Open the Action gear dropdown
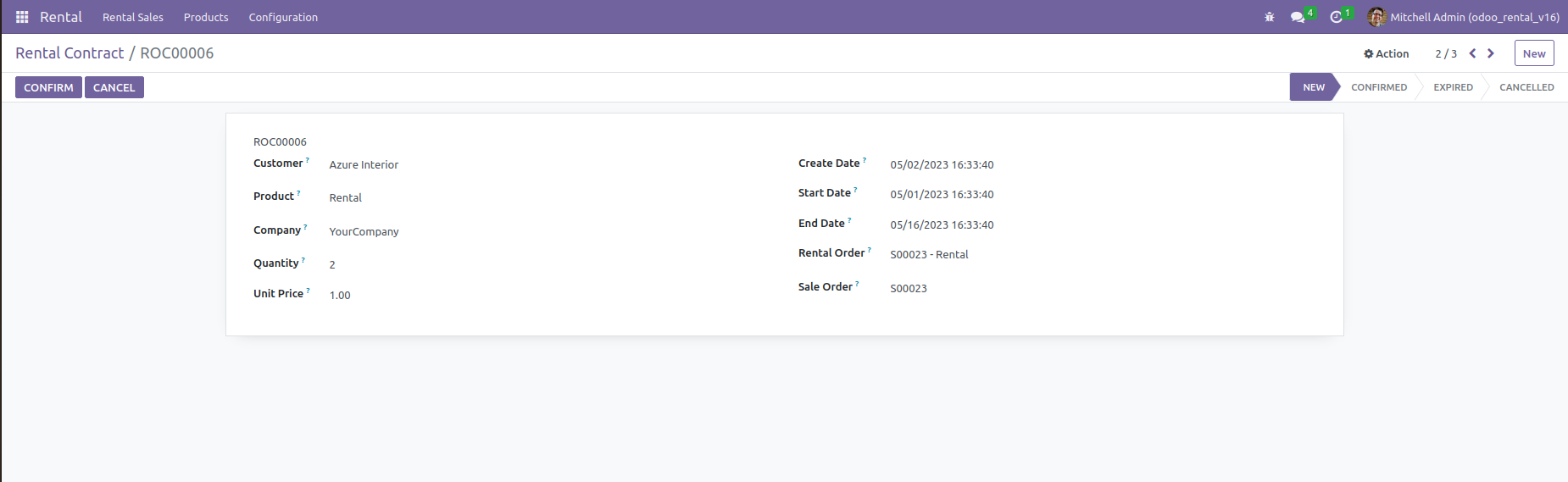 [1386, 53]
